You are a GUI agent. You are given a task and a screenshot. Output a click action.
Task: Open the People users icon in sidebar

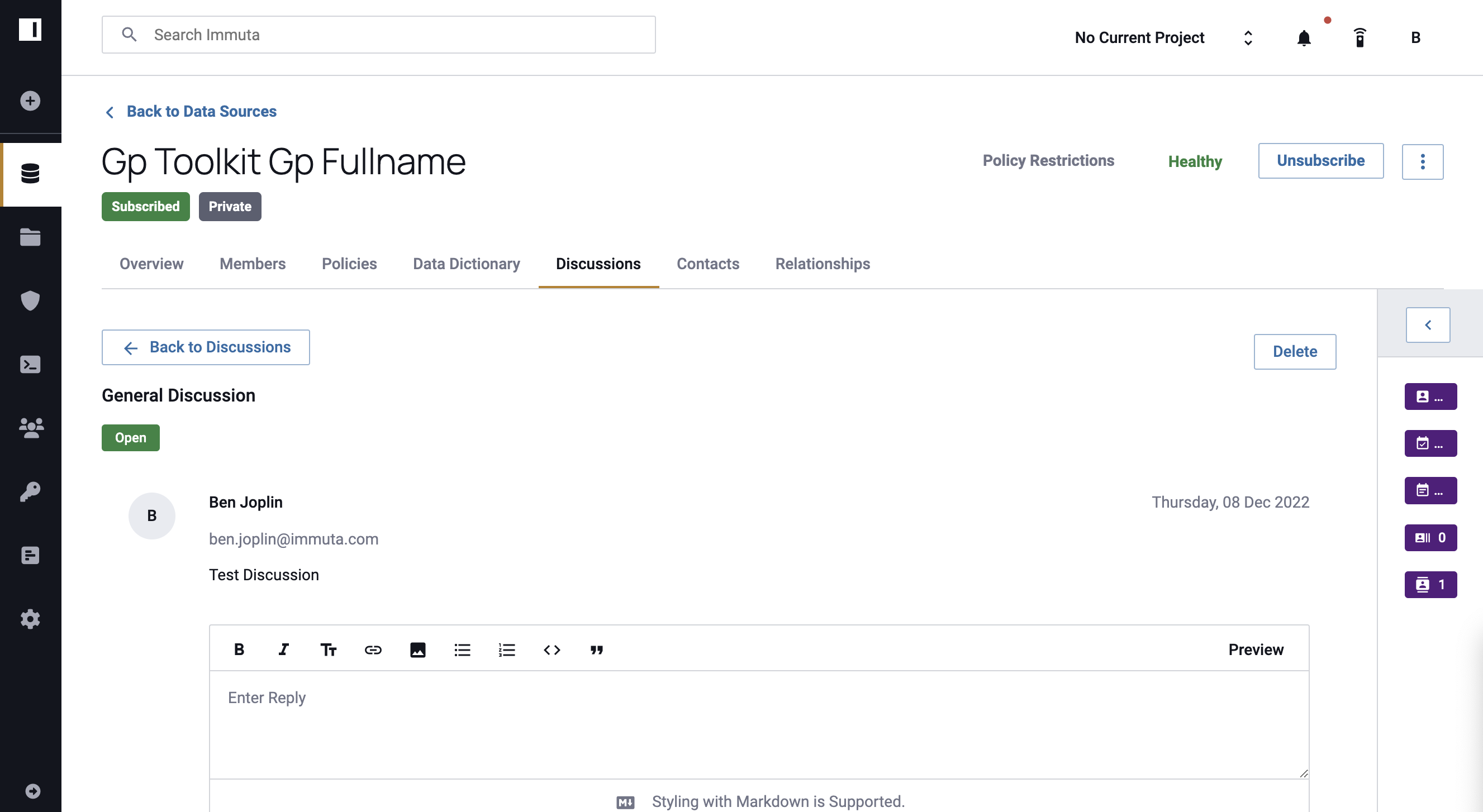[31, 428]
